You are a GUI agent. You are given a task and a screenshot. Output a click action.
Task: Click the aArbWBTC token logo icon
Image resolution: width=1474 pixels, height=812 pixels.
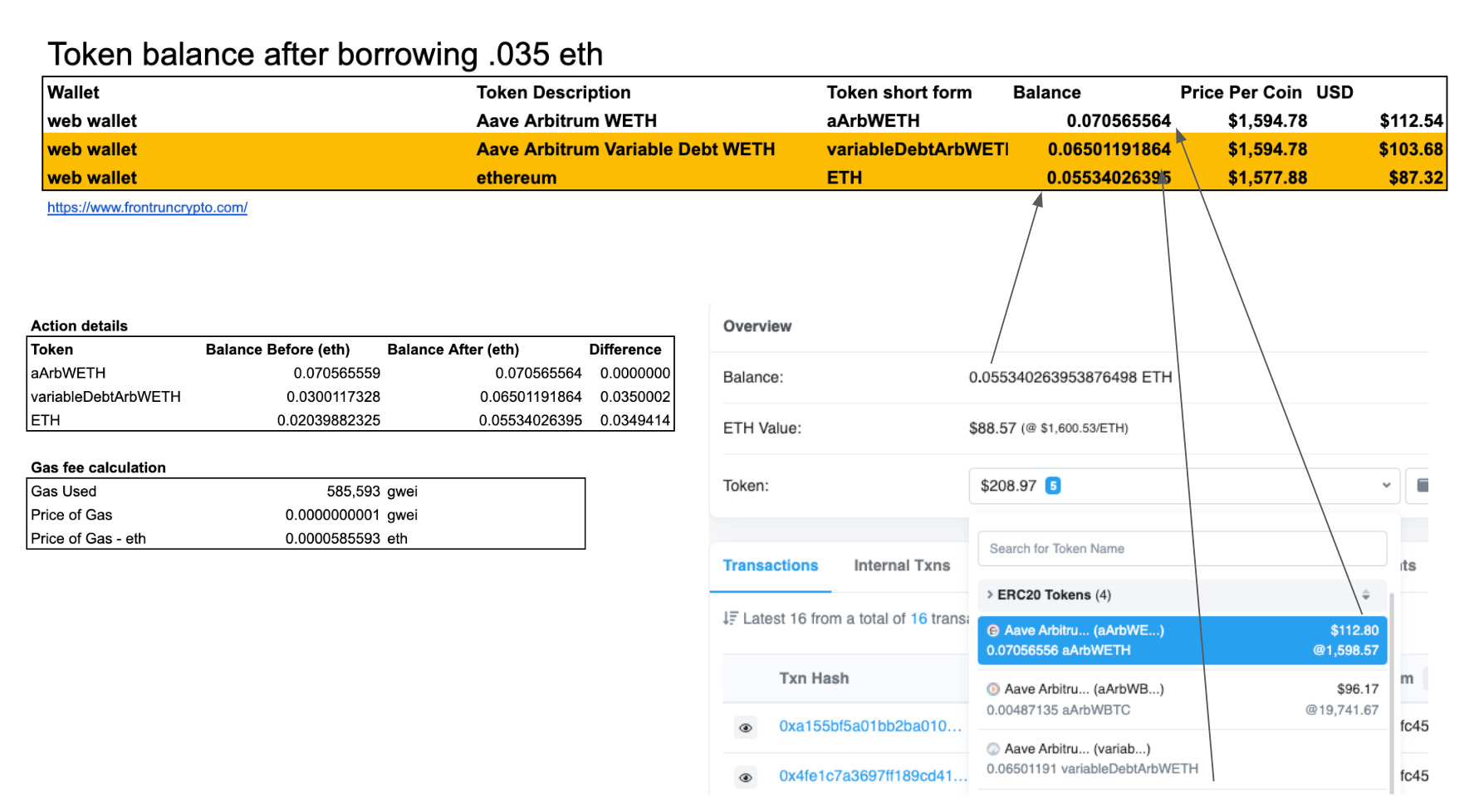pos(992,689)
